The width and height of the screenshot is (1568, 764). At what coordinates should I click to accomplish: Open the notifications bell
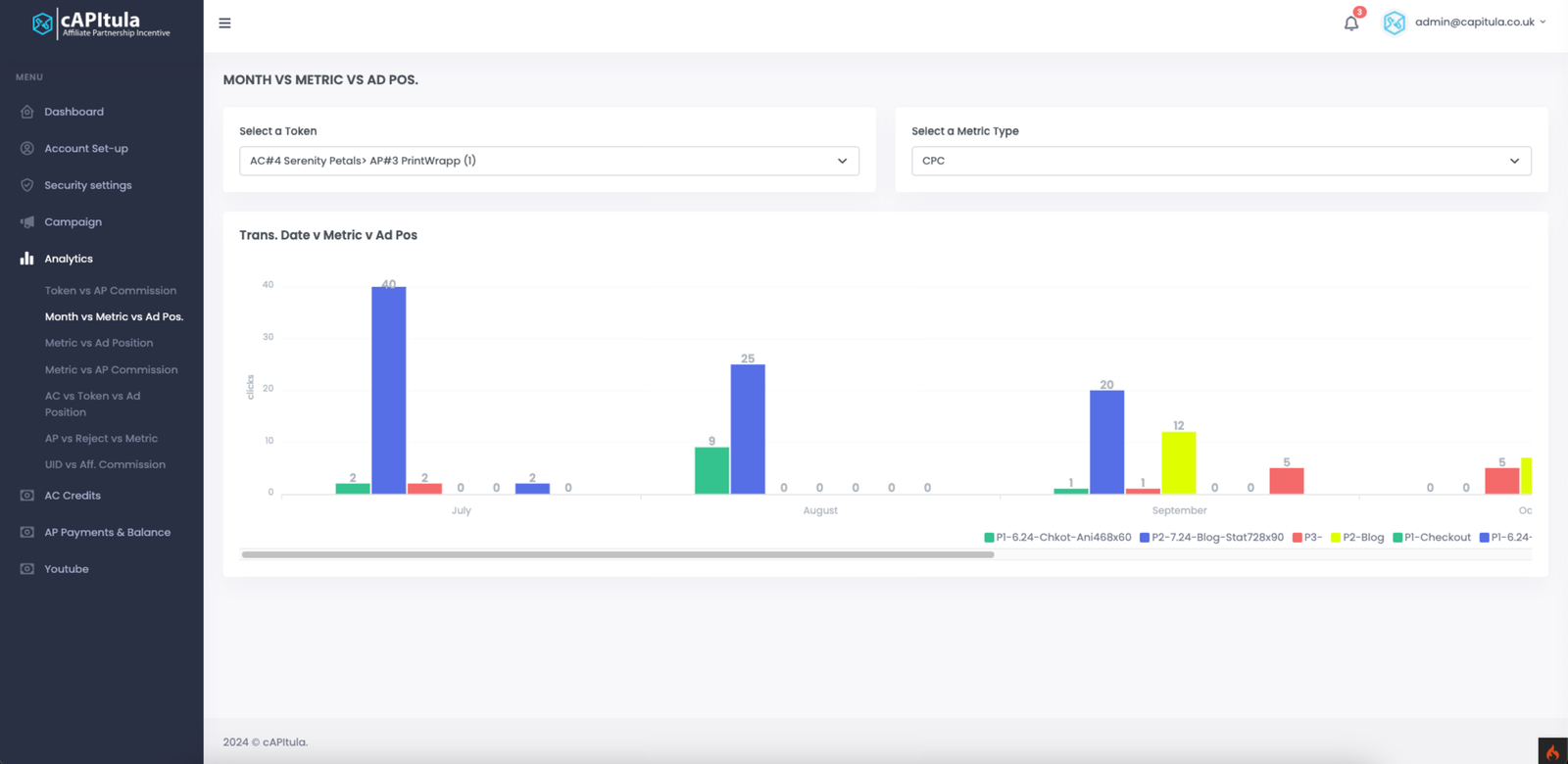click(1351, 24)
